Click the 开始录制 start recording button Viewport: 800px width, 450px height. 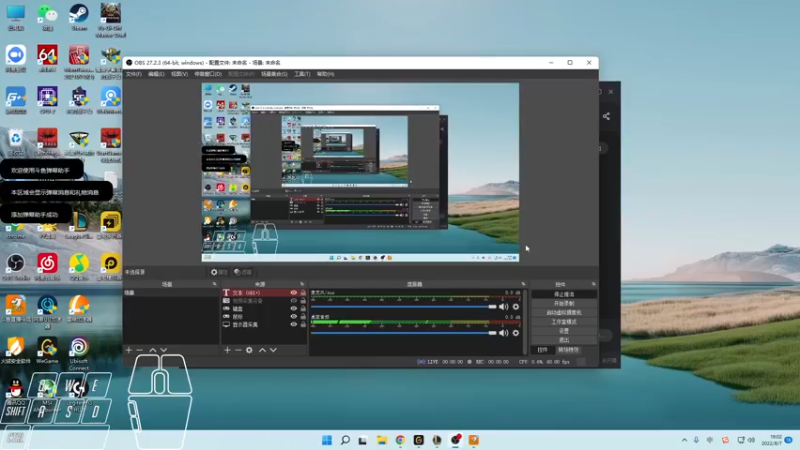click(x=564, y=304)
